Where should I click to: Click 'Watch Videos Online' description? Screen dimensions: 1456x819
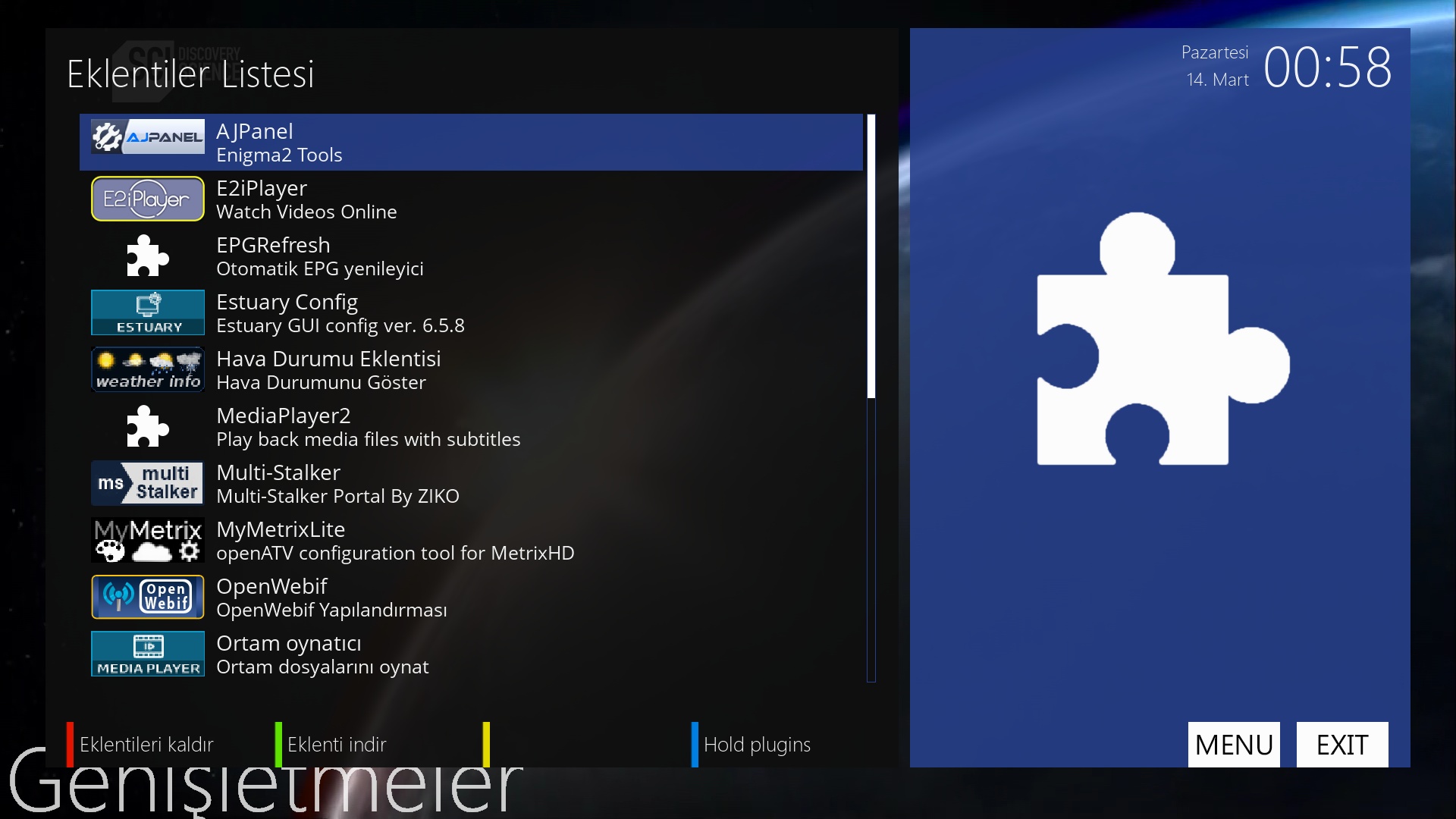306,212
